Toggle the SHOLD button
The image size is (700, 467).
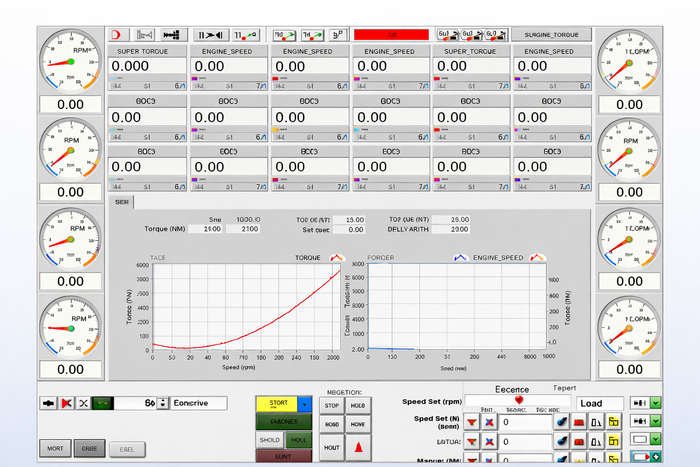point(270,439)
